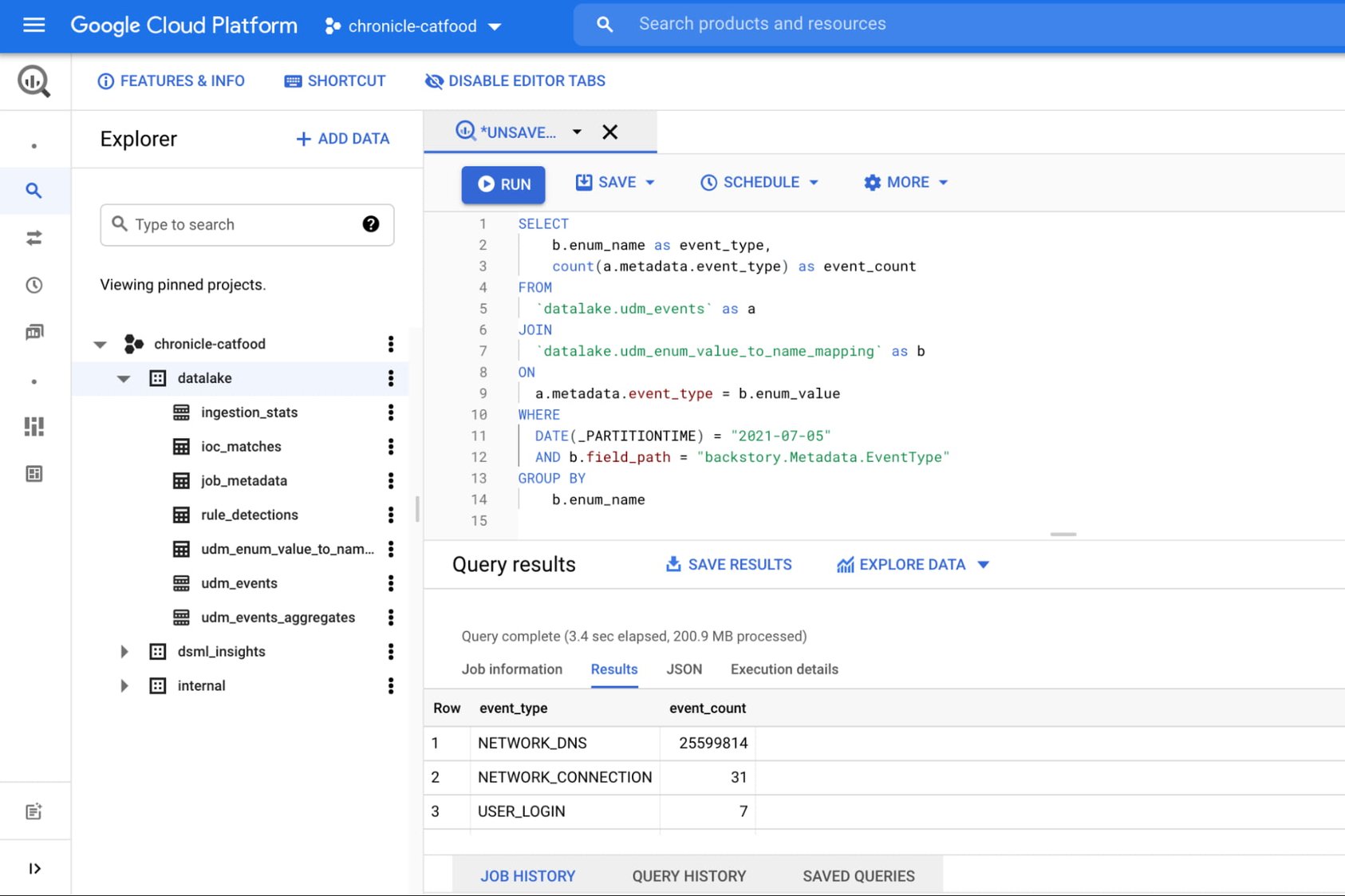1345x896 pixels.
Task: Click SAVE RESULTS link
Action: (728, 564)
